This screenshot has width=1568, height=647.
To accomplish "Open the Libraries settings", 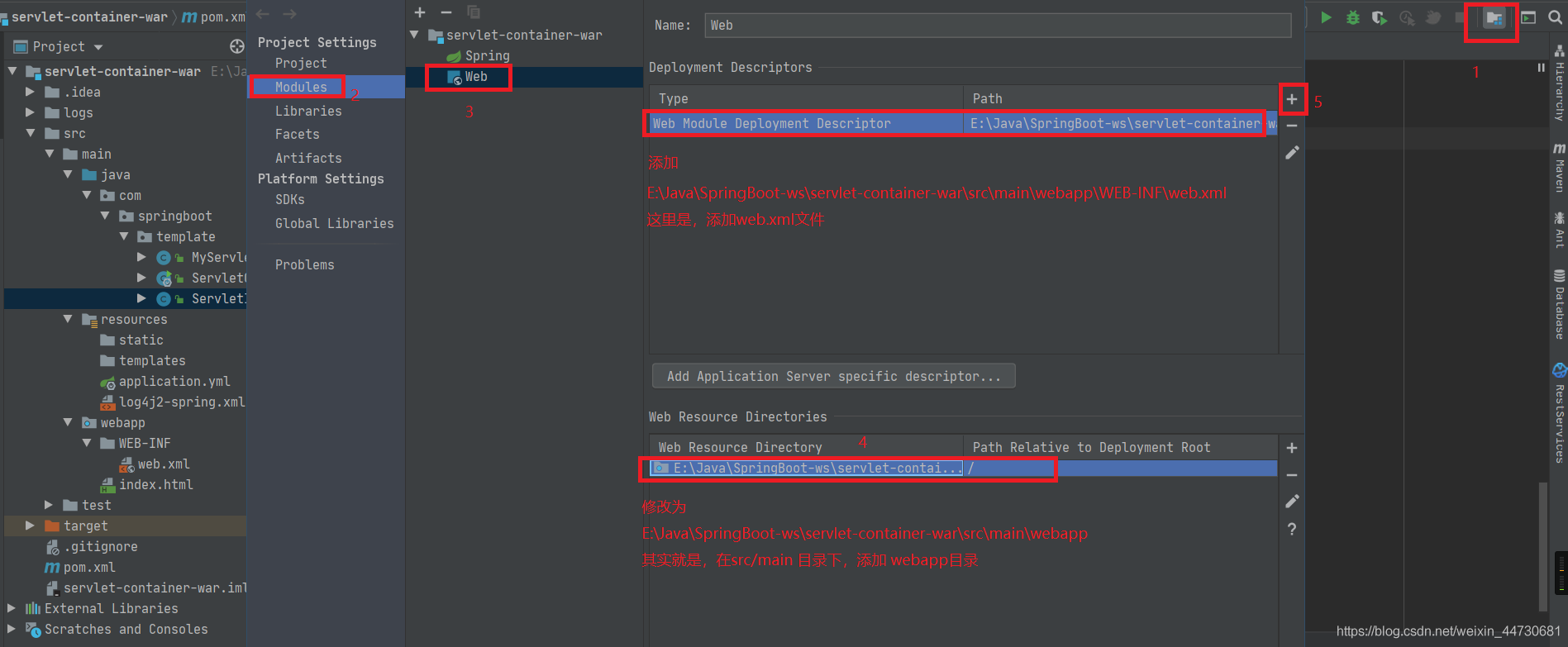I will (308, 111).
